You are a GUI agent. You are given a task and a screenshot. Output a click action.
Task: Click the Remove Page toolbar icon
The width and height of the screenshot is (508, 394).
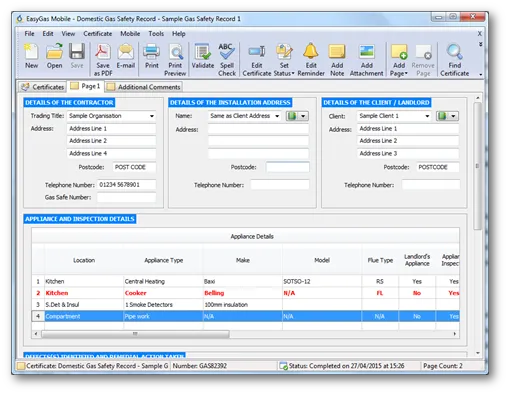tap(423, 60)
